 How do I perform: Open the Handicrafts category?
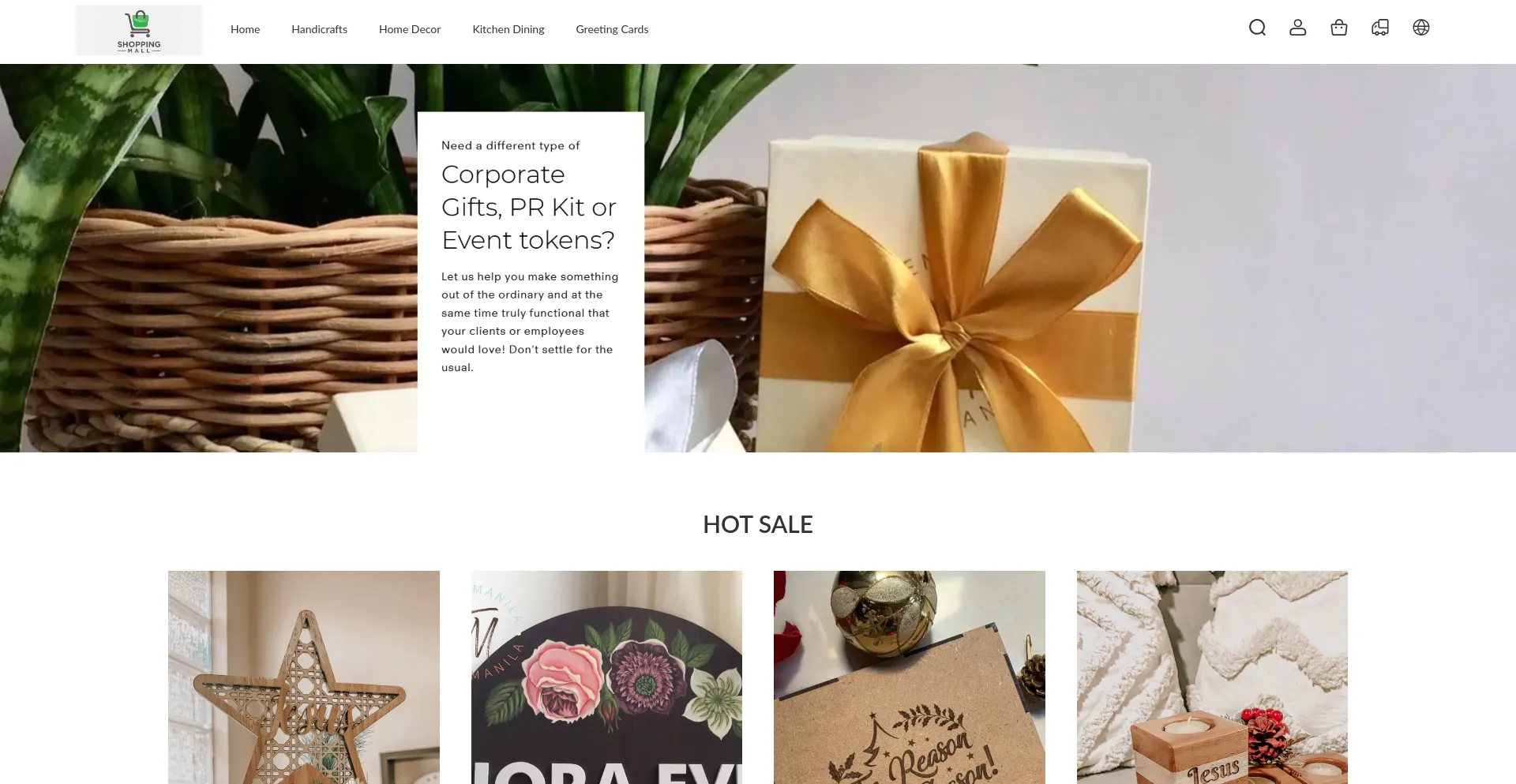tap(319, 29)
